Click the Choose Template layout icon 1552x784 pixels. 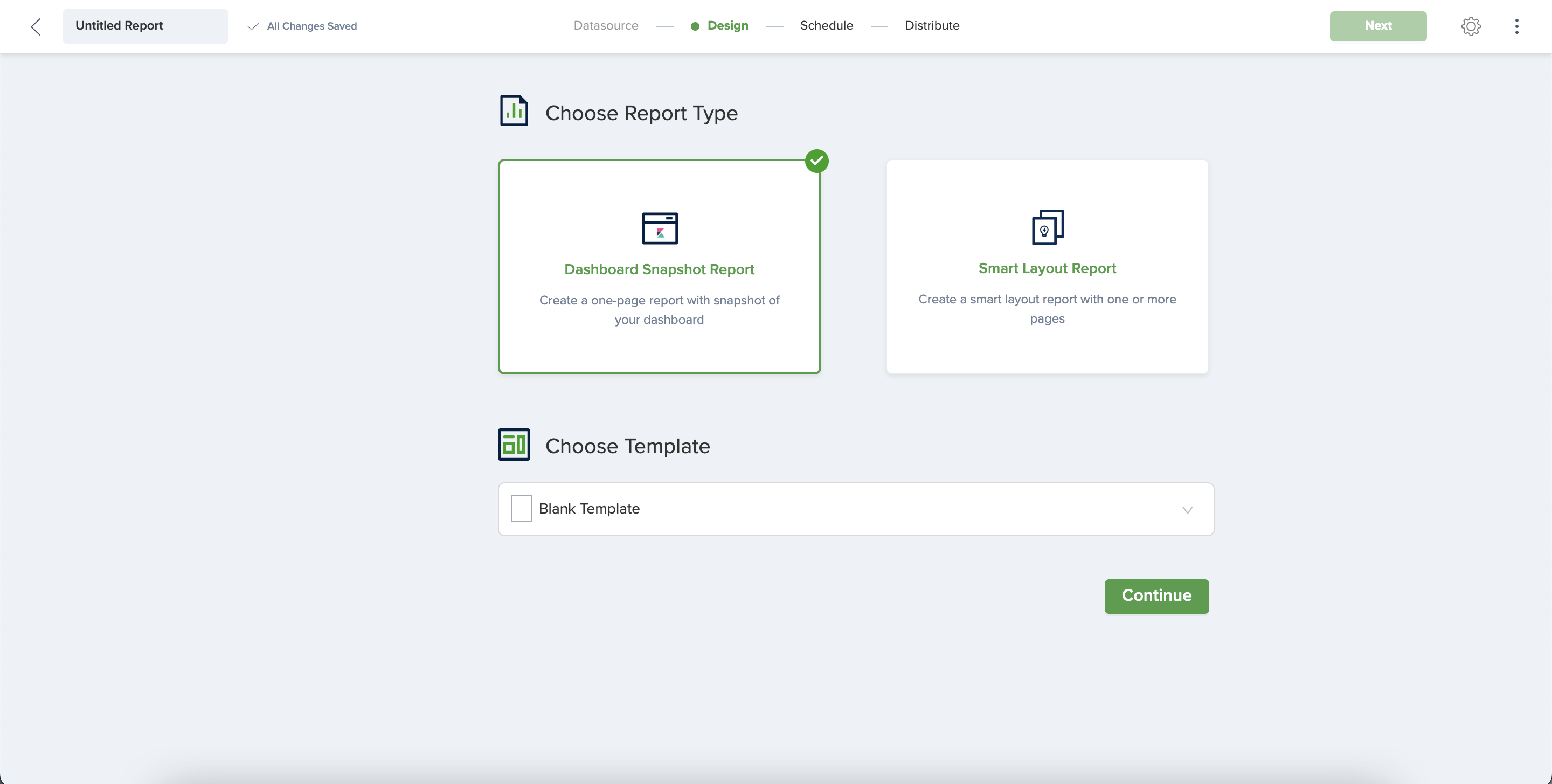tap(514, 445)
